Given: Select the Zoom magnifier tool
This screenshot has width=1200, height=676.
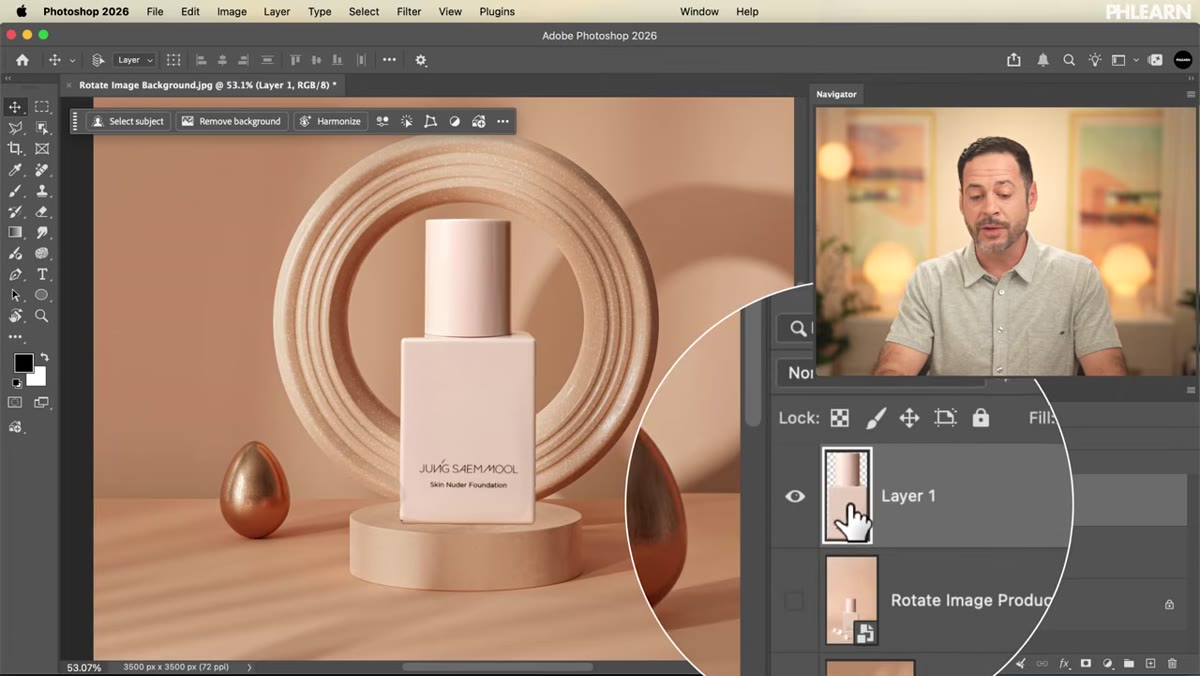Looking at the screenshot, I should tap(42, 316).
